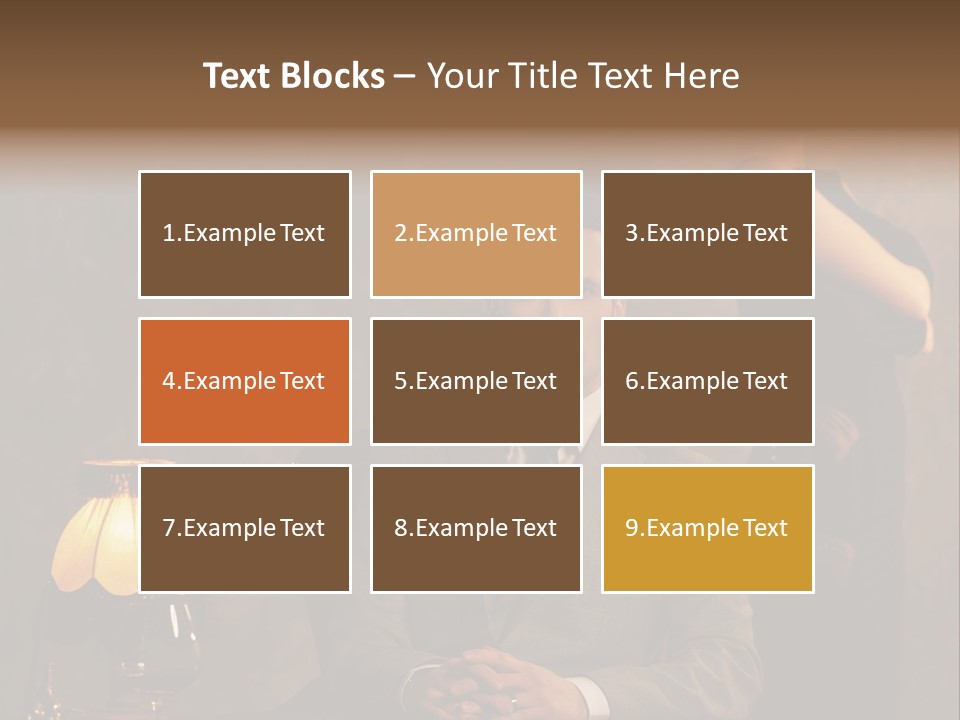Select the 7.Example Text block
Viewport: 960px width, 720px height.
[244, 528]
